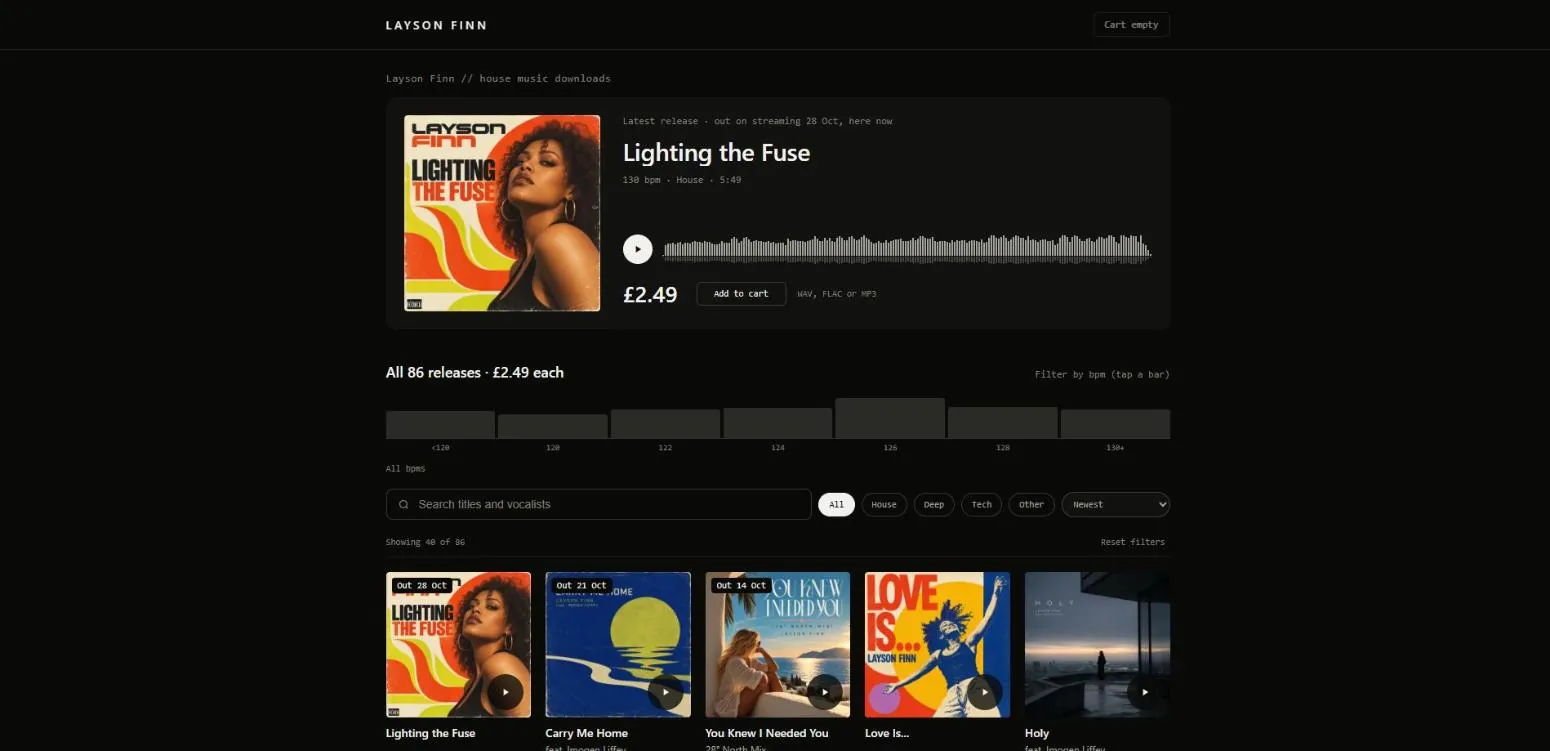
Task: Click the 'All bpms' label
Action: click(x=405, y=468)
